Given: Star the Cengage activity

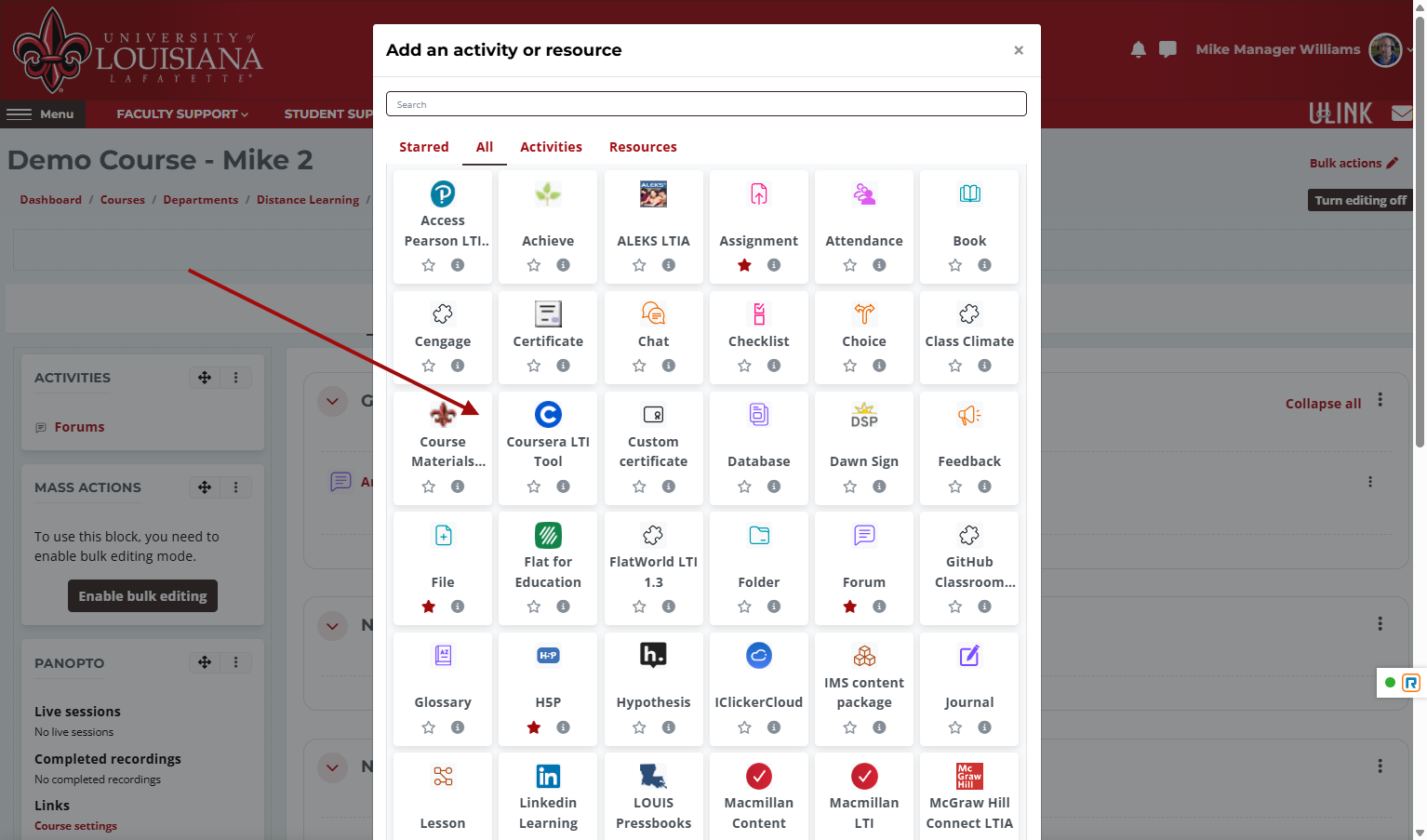Looking at the screenshot, I should (x=429, y=366).
